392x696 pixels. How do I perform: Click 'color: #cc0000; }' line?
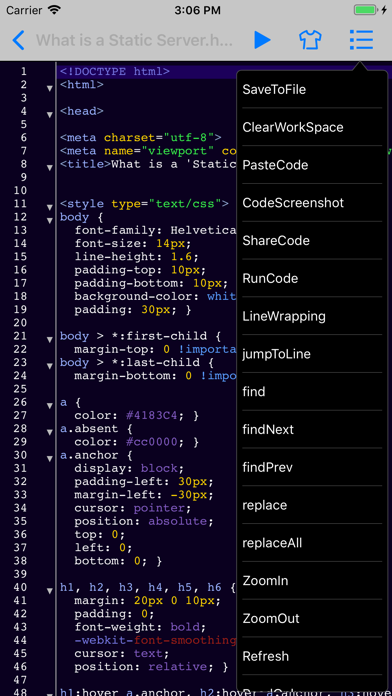pos(137,442)
